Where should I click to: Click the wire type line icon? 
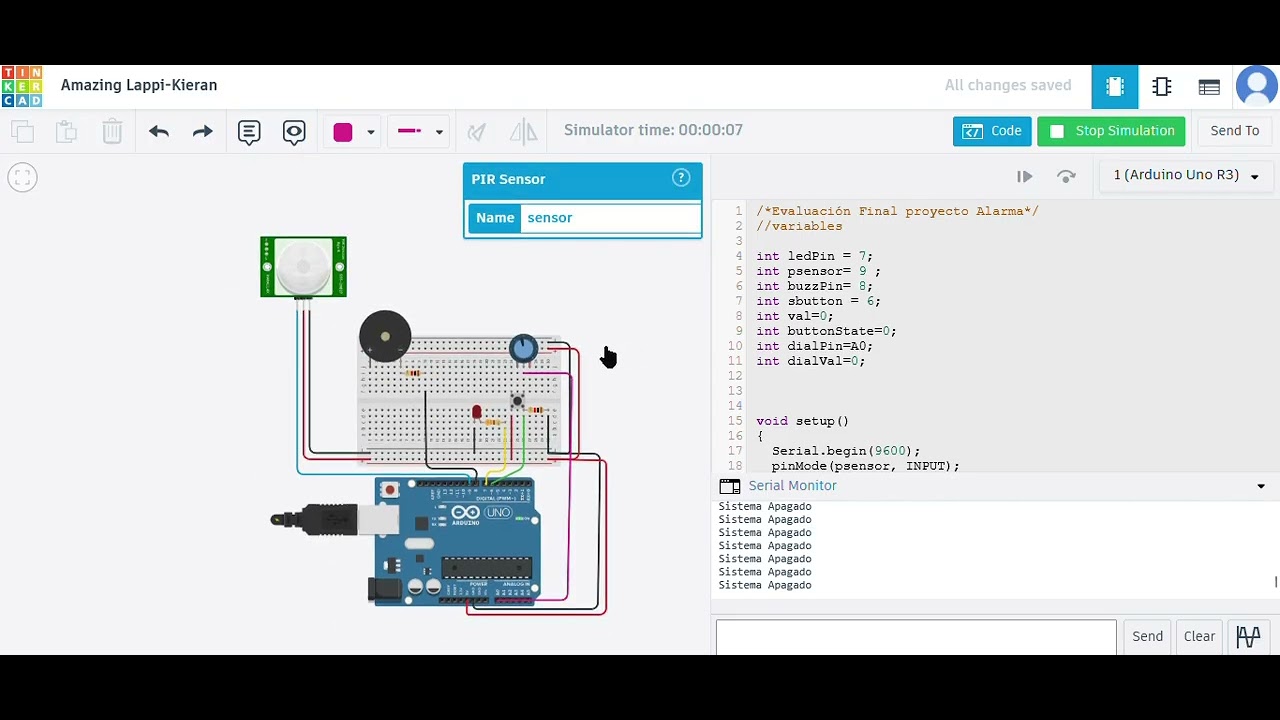[410, 131]
